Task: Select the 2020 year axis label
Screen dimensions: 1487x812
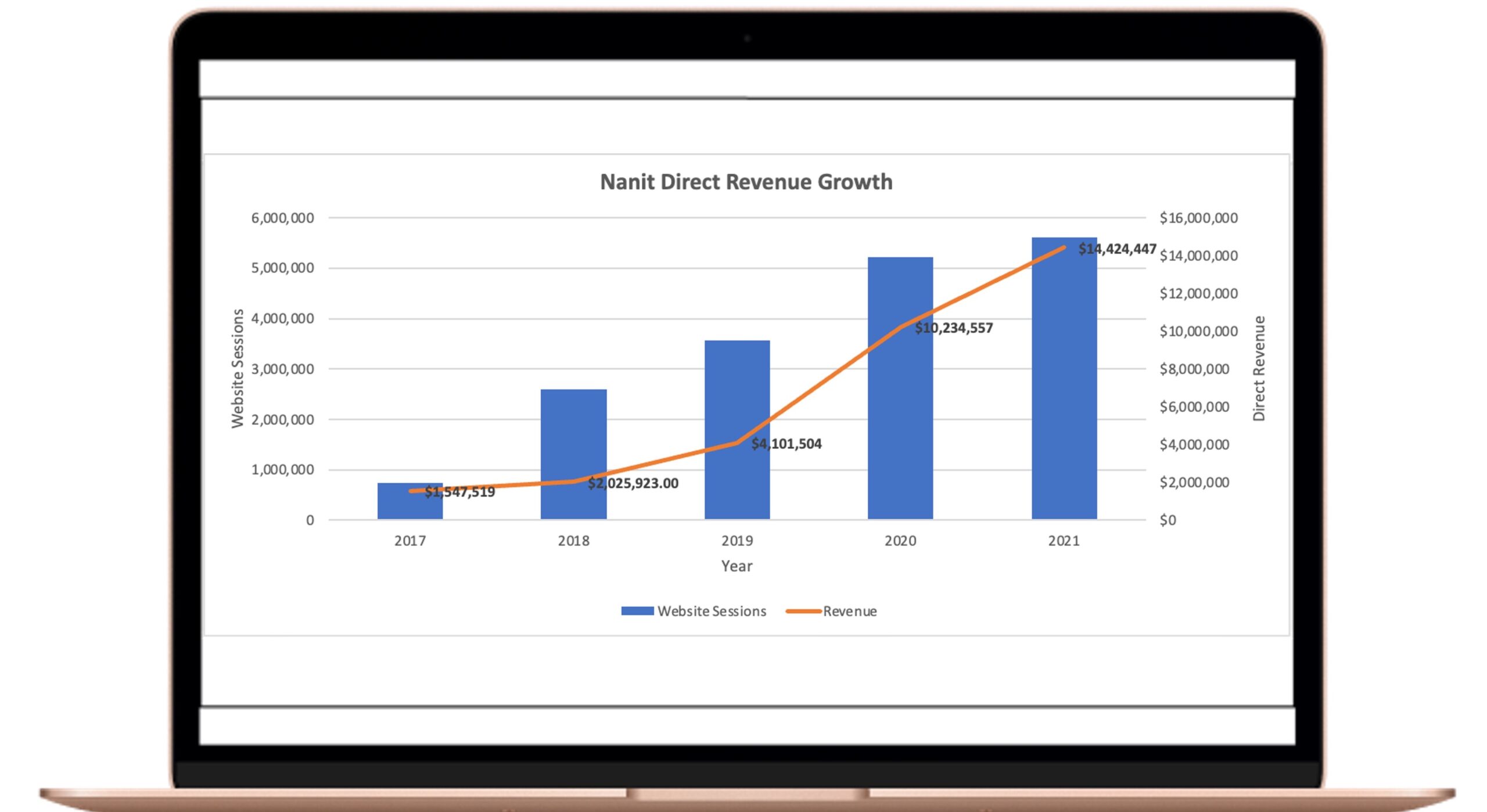Action: (x=900, y=541)
